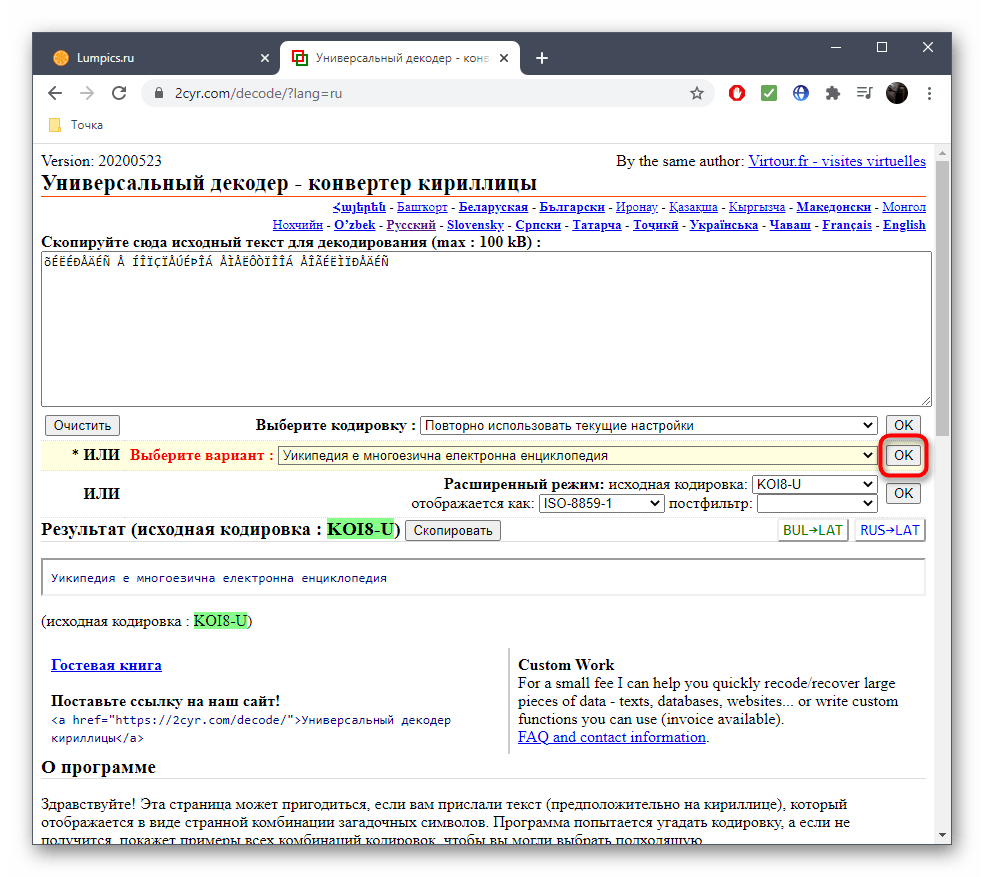
Task: Open the Chrome profile avatar
Action: click(897, 94)
